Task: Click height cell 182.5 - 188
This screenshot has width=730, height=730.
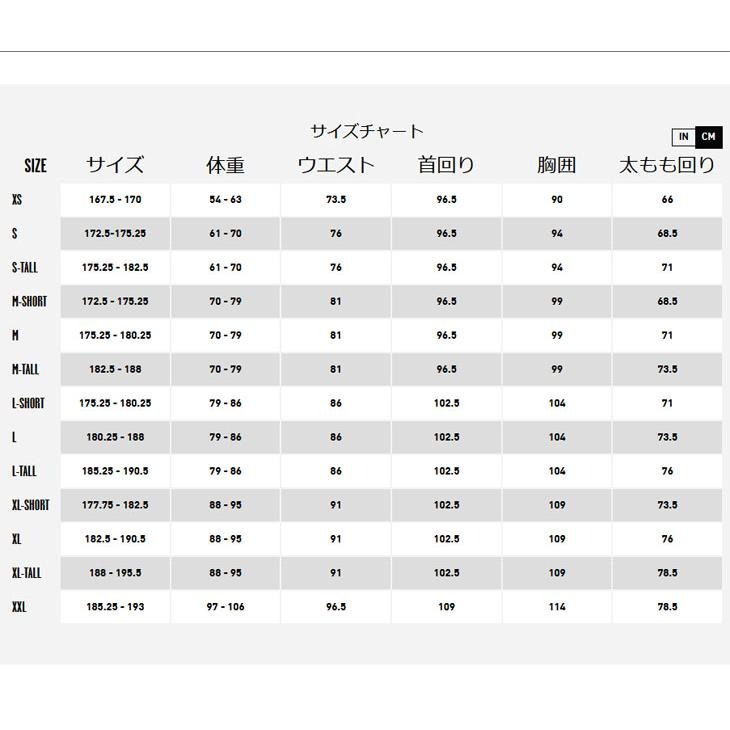Action: coord(115,369)
